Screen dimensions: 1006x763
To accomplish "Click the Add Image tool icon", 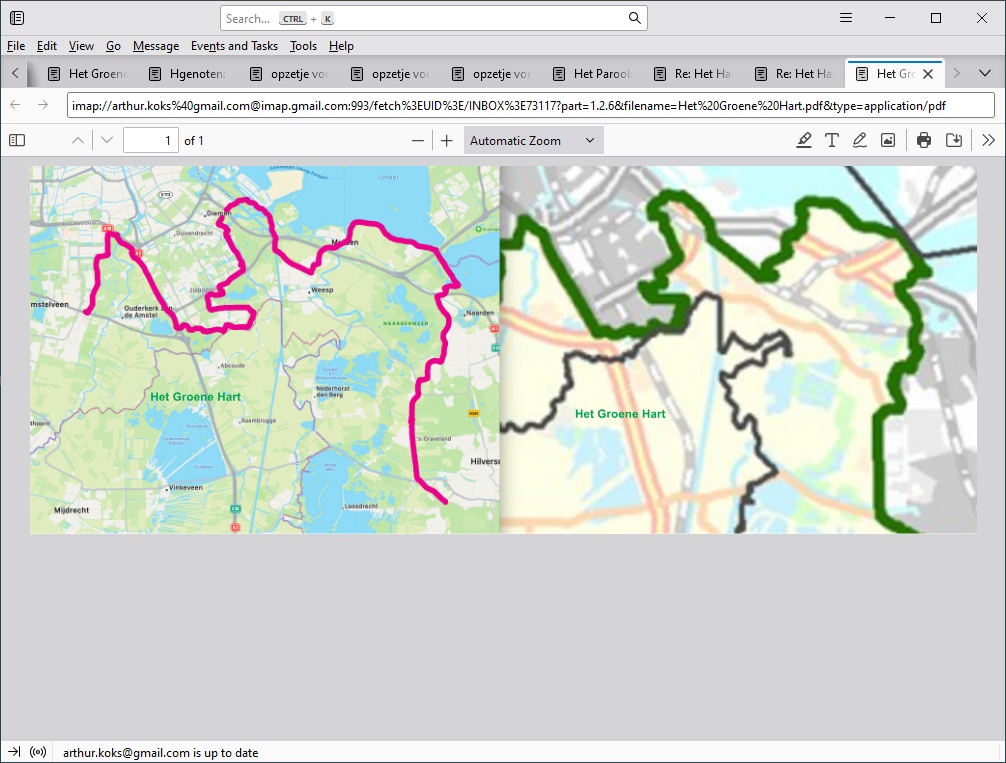I will pos(887,141).
